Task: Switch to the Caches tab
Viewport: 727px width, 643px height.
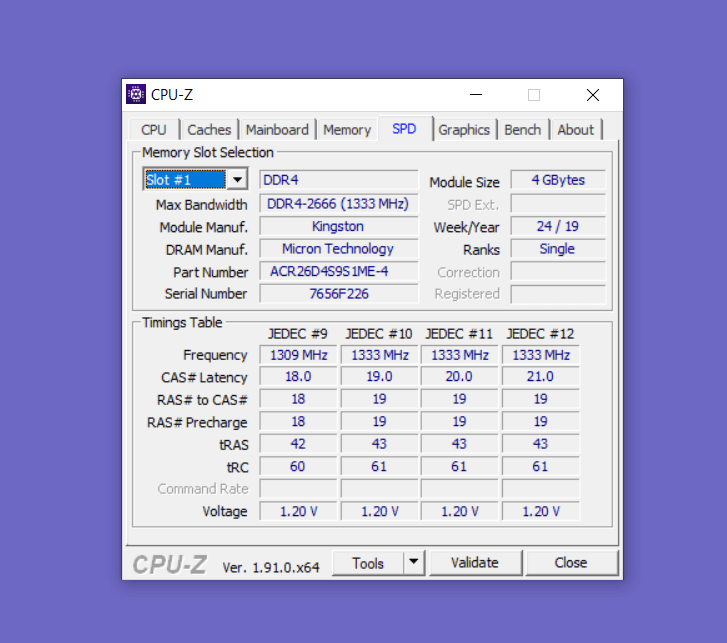Action: coord(209,130)
